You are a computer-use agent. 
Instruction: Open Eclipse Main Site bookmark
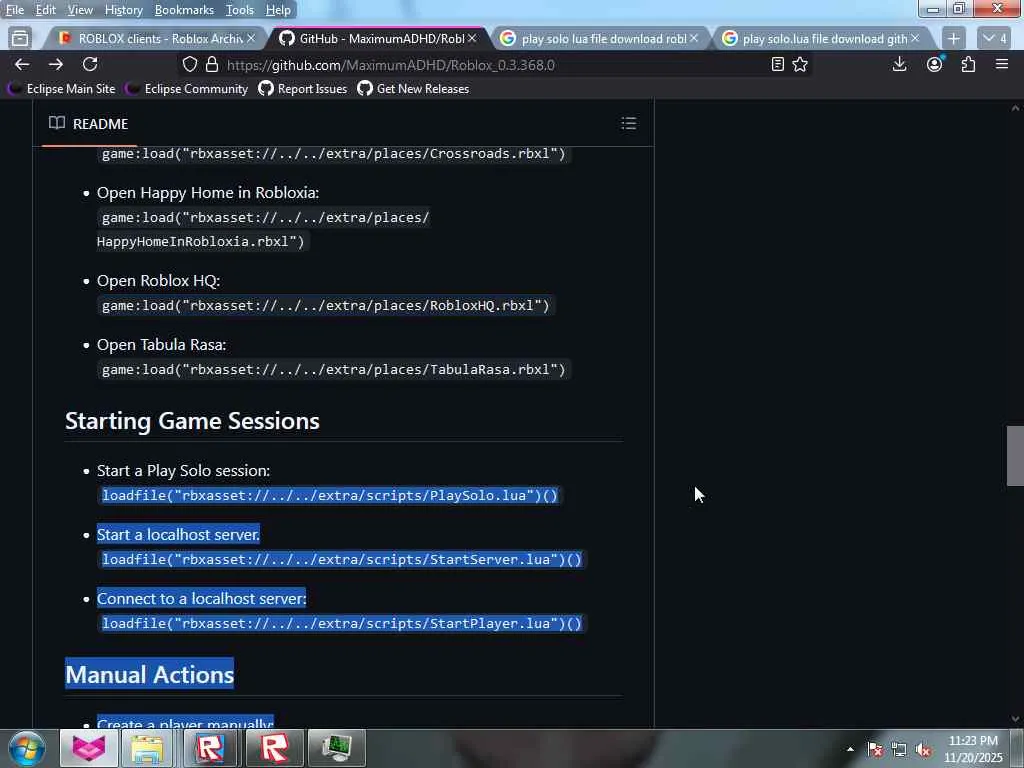click(62, 89)
